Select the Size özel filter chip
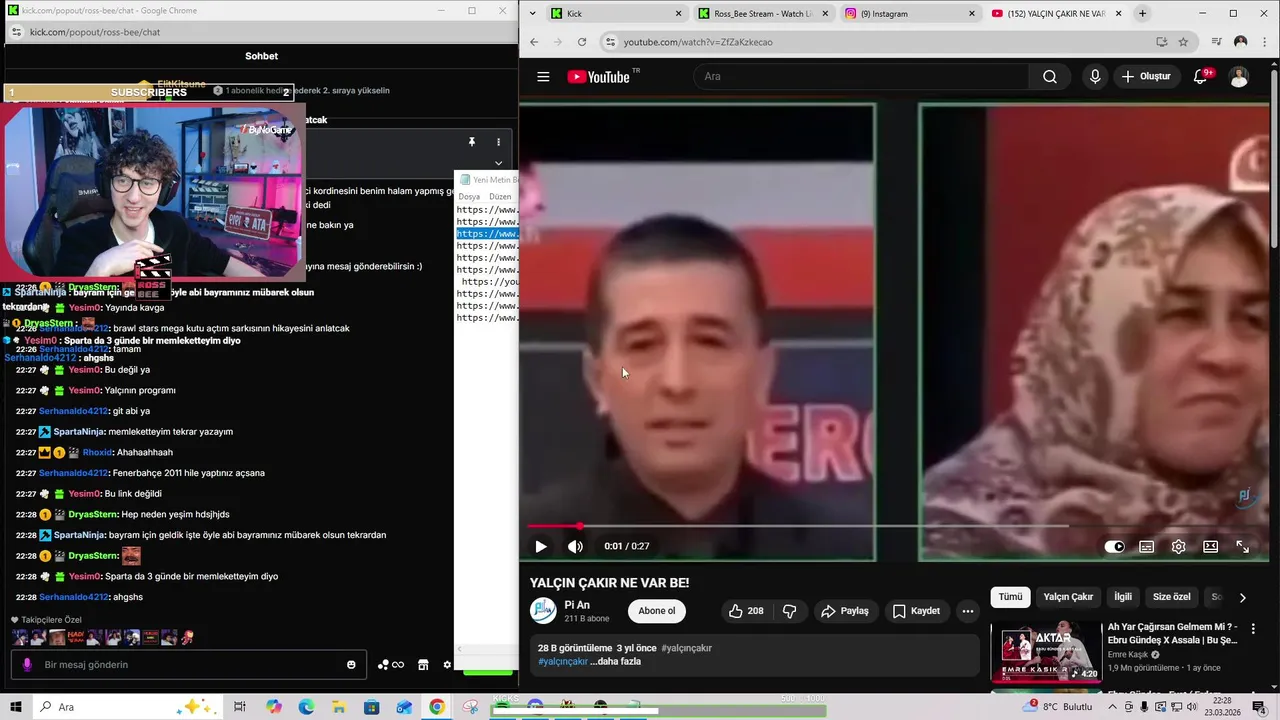Viewport: 1280px width, 720px height. tap(1172, 597)
